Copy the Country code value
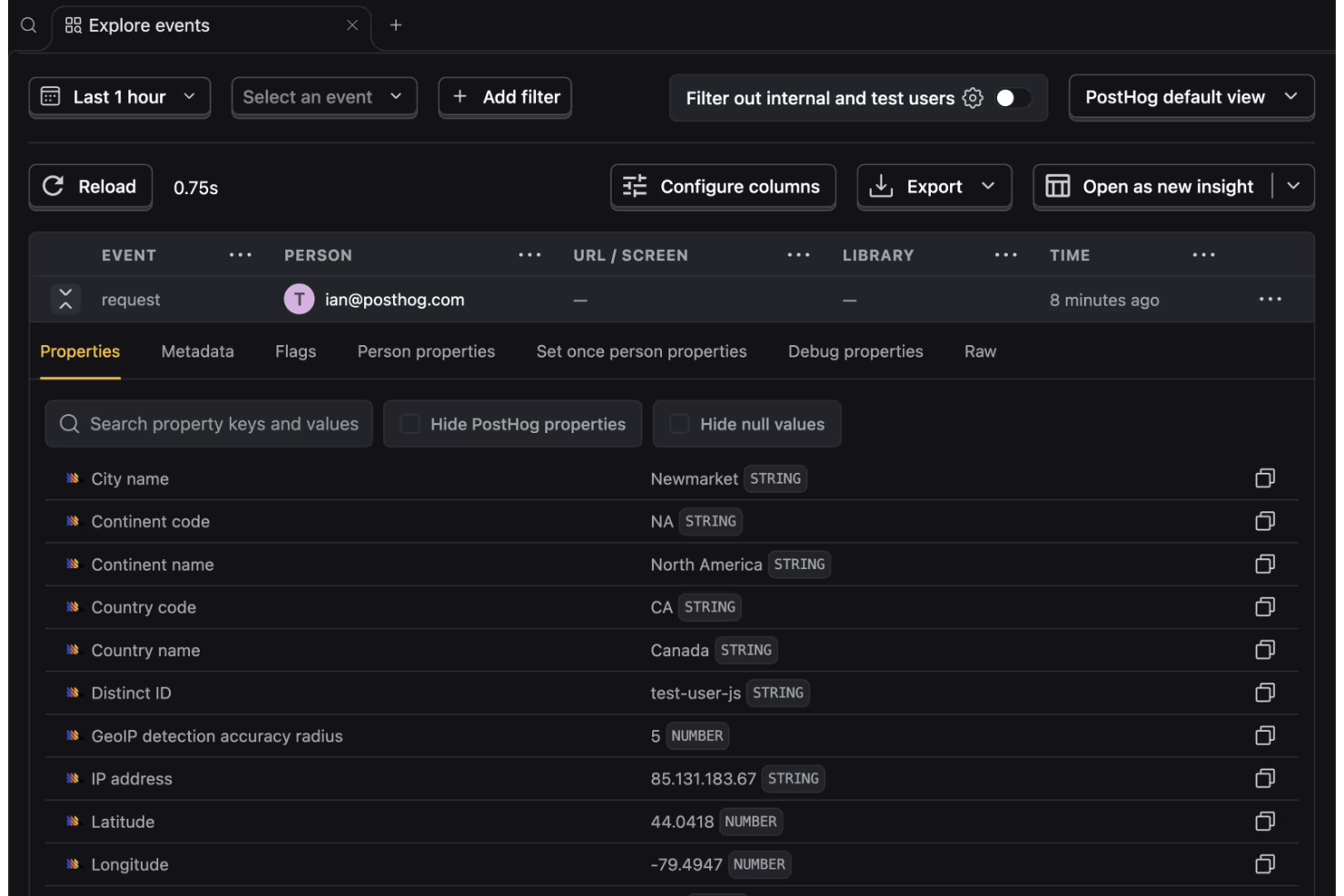Screen dimensions: 1344x896 click(1265, 606)
